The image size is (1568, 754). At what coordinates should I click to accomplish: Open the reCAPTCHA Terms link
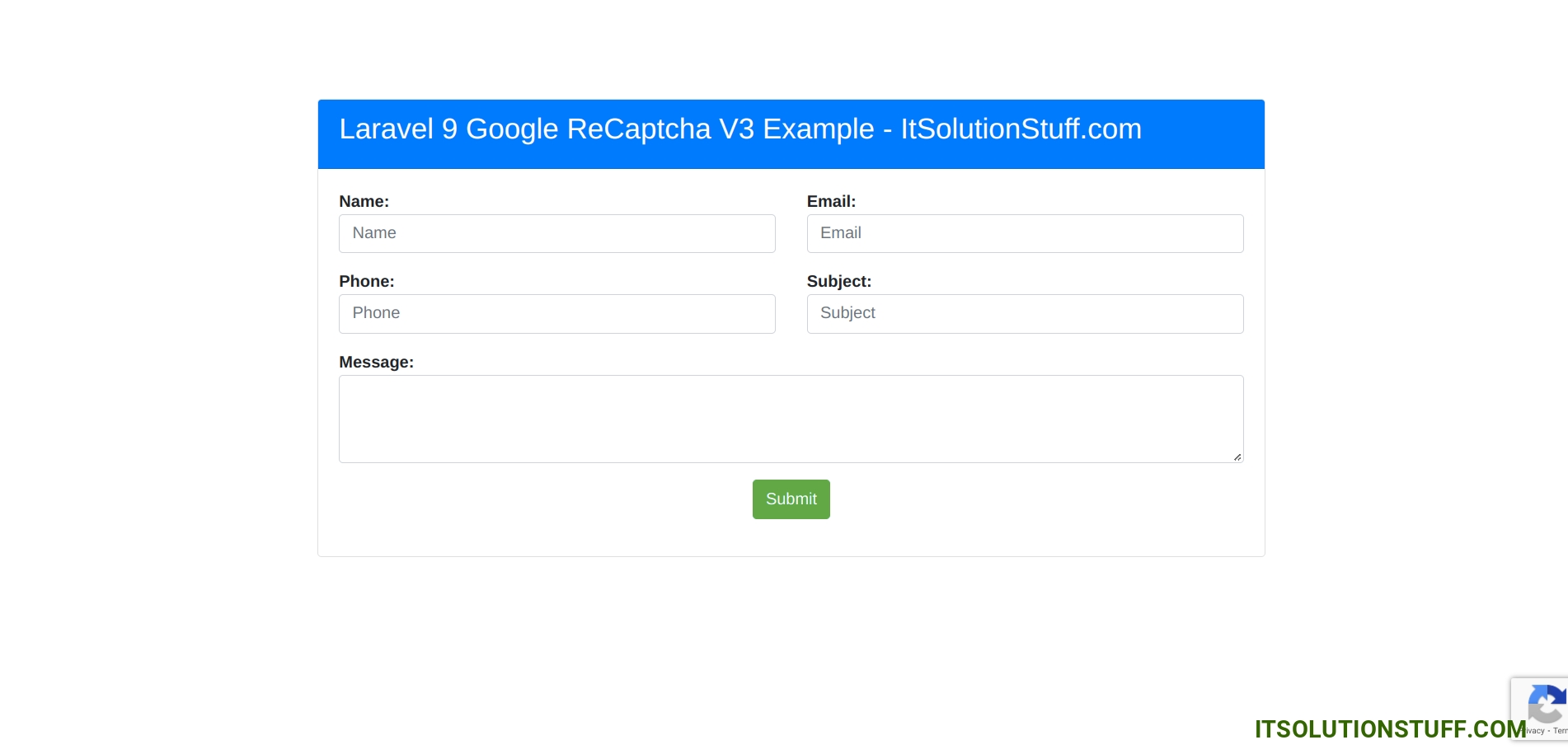pos(1560,731)
